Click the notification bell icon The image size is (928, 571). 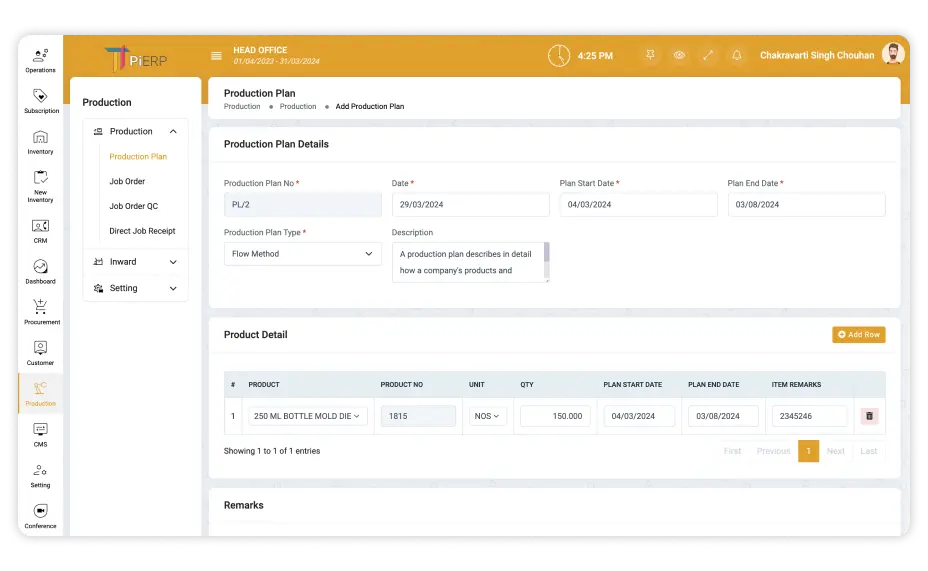[737, 56]
